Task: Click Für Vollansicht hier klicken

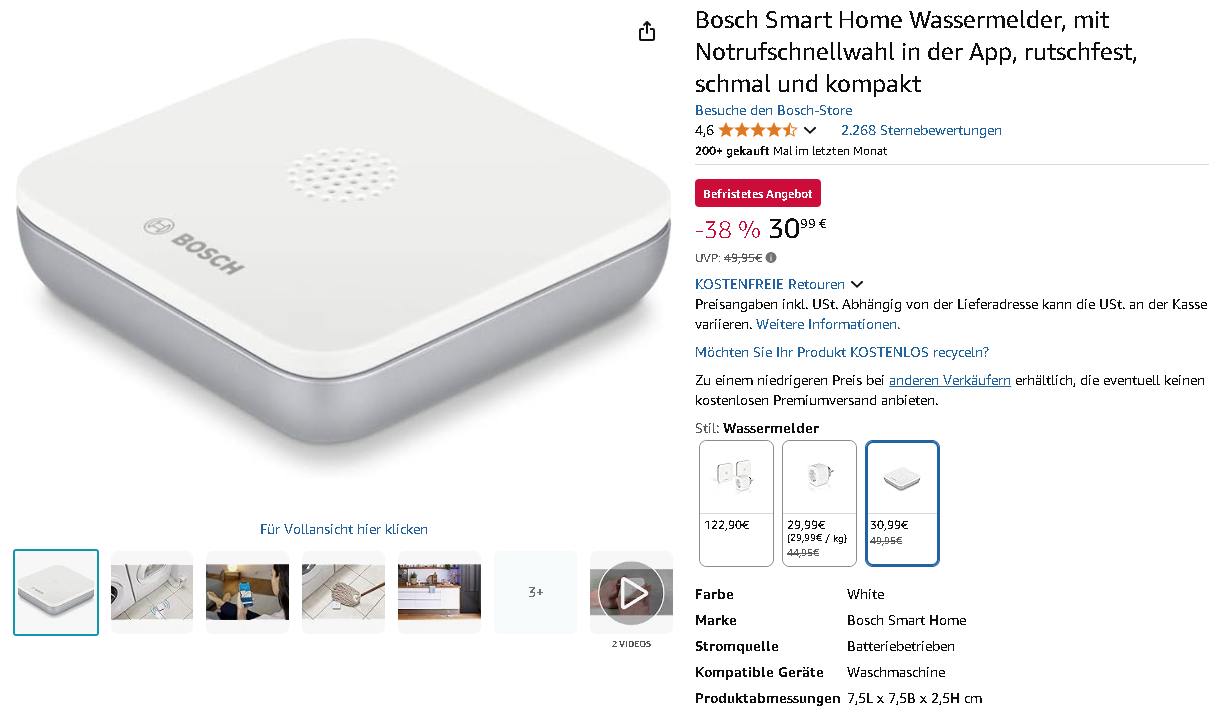Action: 344,529
